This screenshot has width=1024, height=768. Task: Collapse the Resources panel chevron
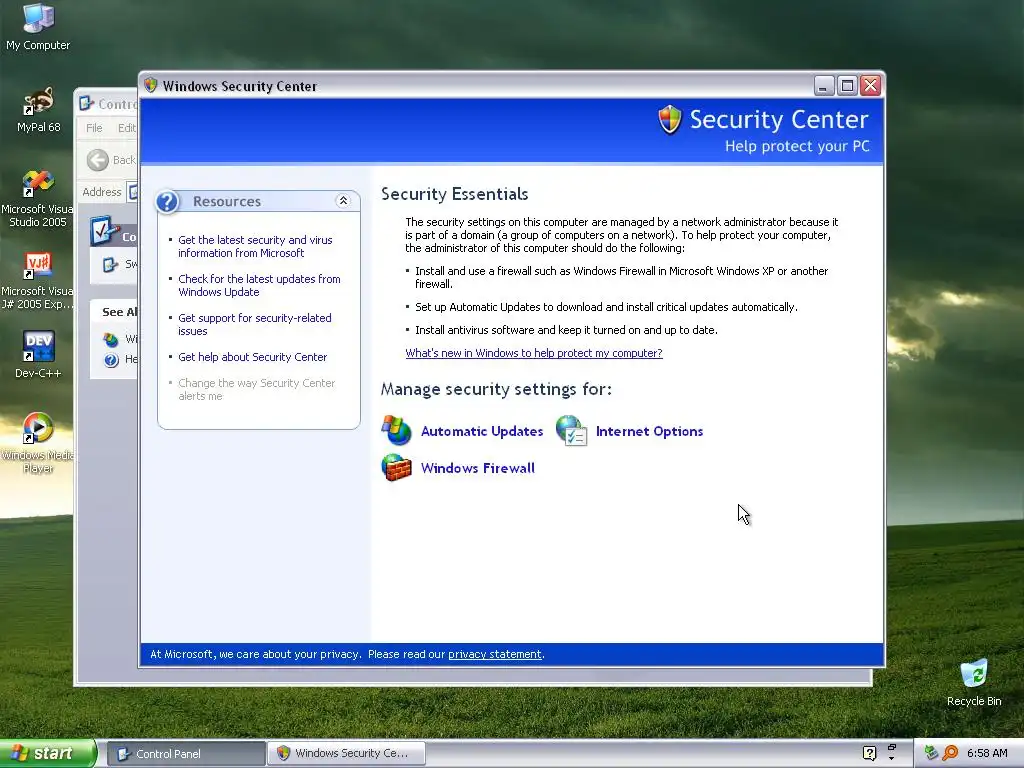pyautogui.click(x=343, y=200)
